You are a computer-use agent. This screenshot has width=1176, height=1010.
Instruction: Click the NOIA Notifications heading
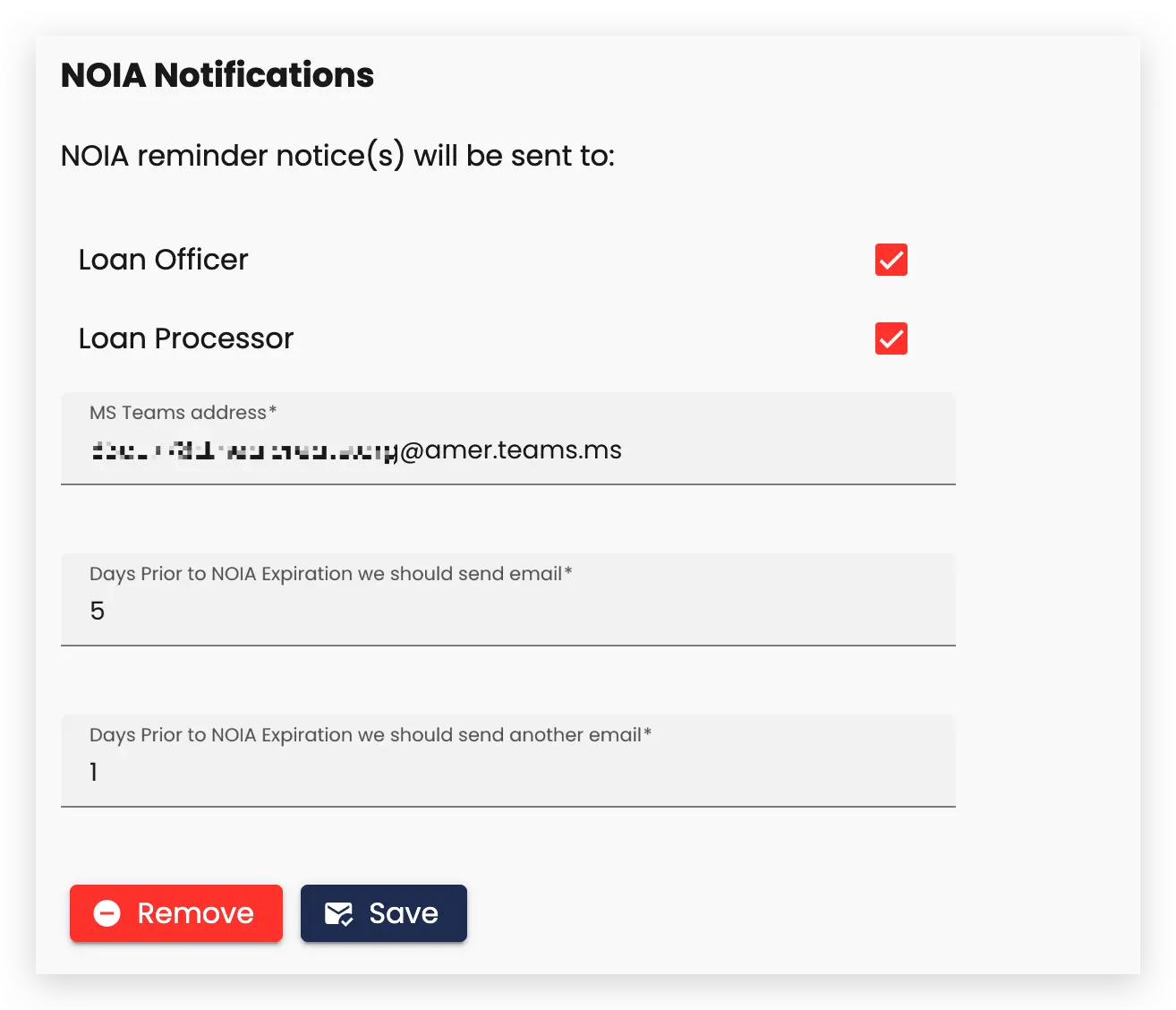[217, 75]
